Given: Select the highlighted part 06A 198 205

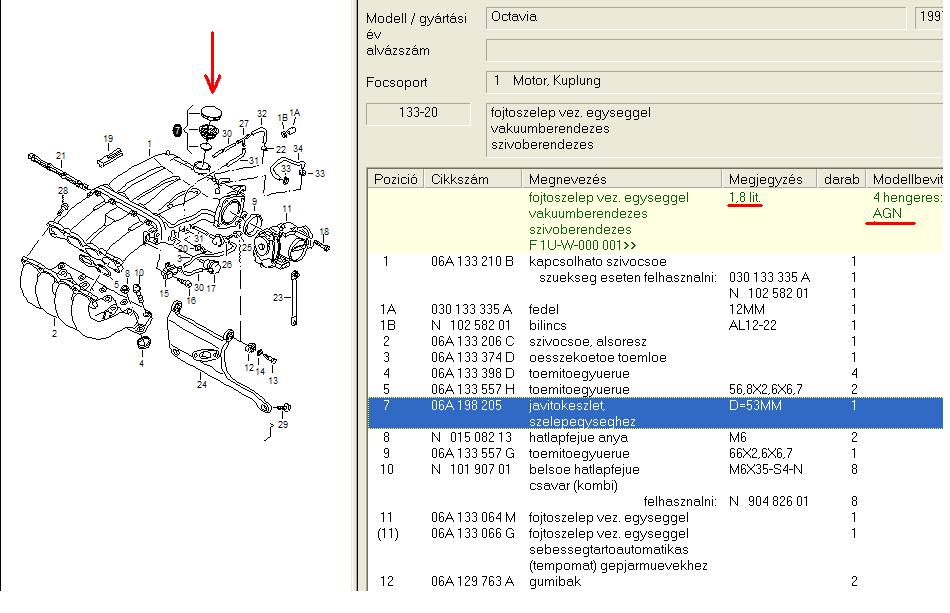Looking at the screenshot, I should click(467, 406).
